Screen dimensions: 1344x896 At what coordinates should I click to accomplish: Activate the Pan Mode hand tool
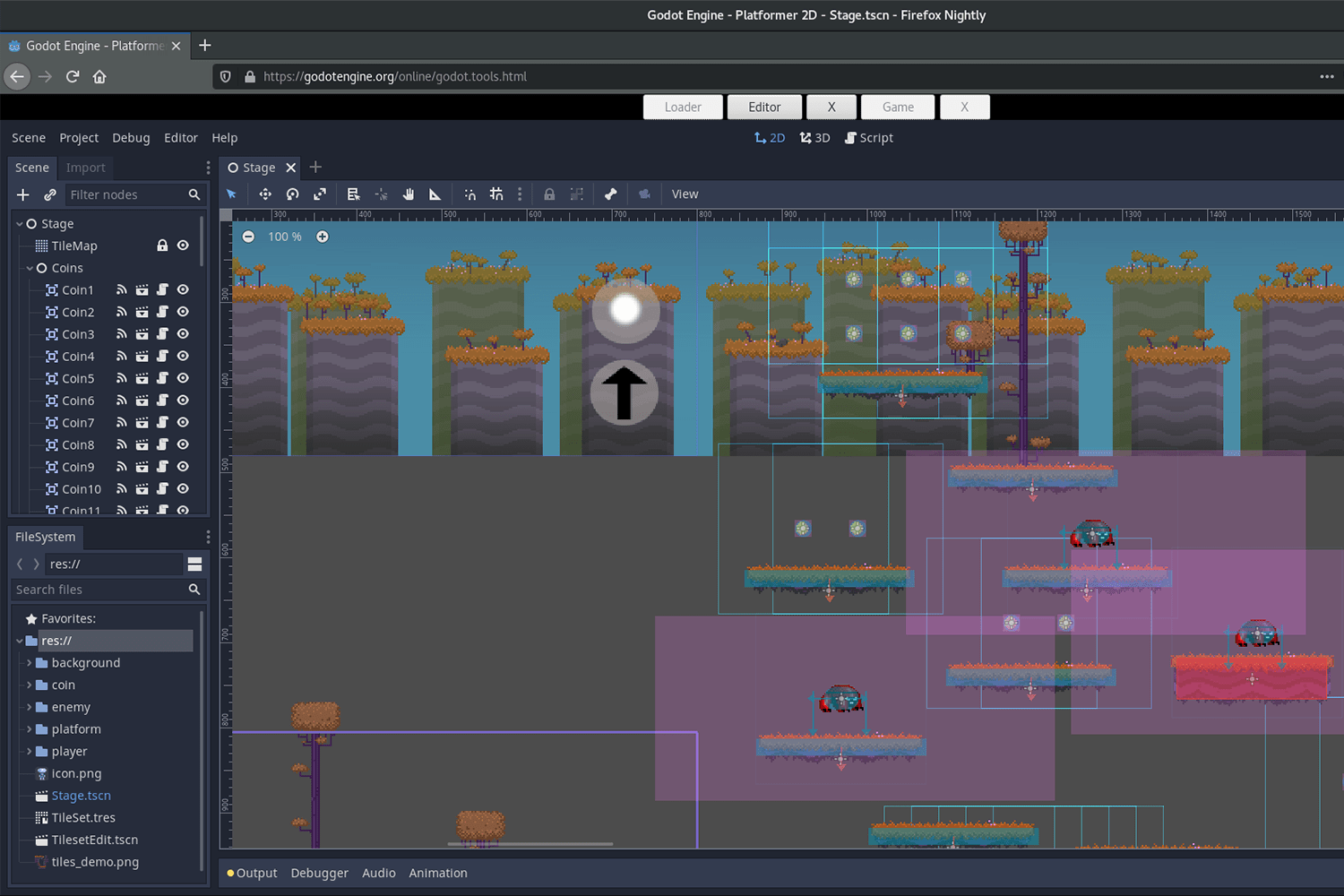point(409,194)
